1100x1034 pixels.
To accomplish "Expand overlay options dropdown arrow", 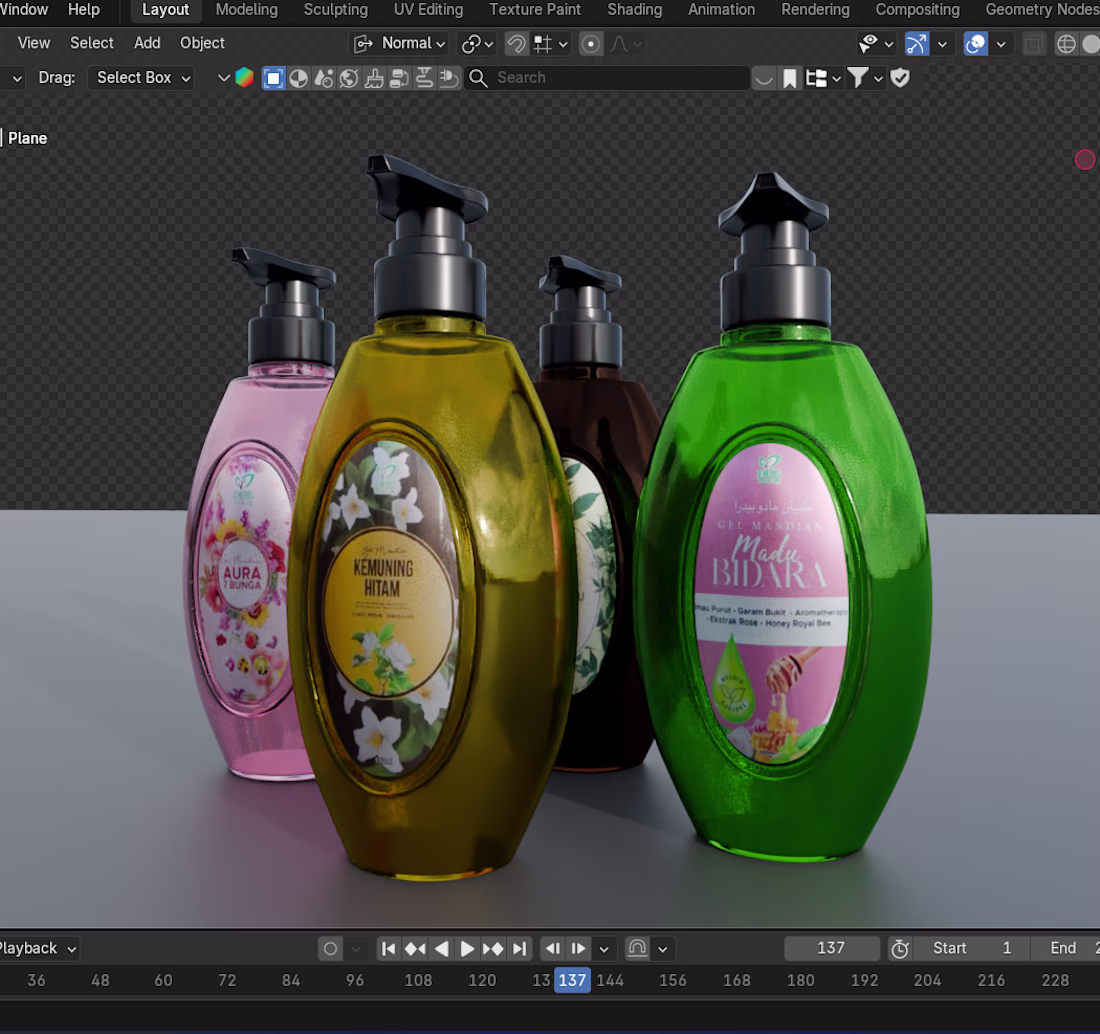I will coord(1000,43).
